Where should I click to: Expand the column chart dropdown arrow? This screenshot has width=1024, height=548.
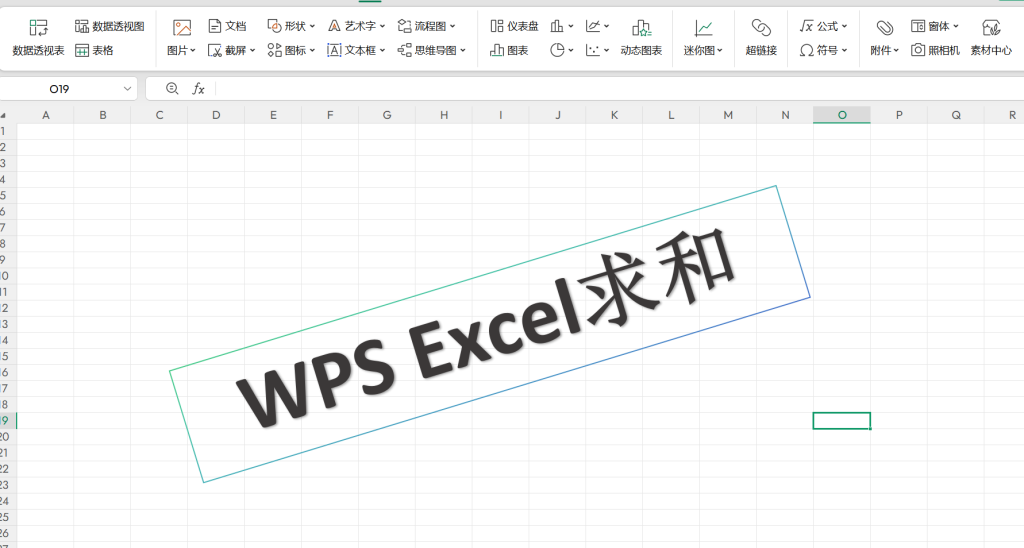570,26
